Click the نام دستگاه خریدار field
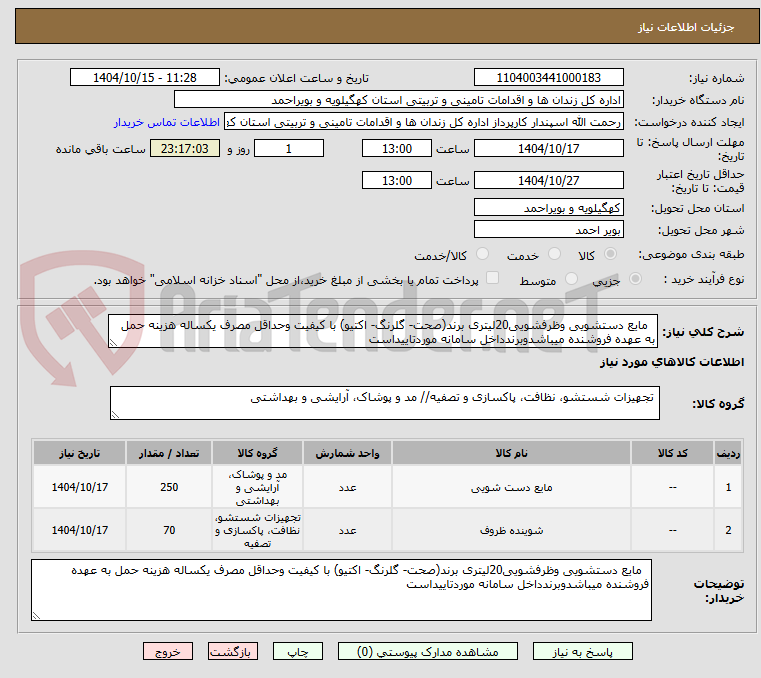 tap(398, 100)
